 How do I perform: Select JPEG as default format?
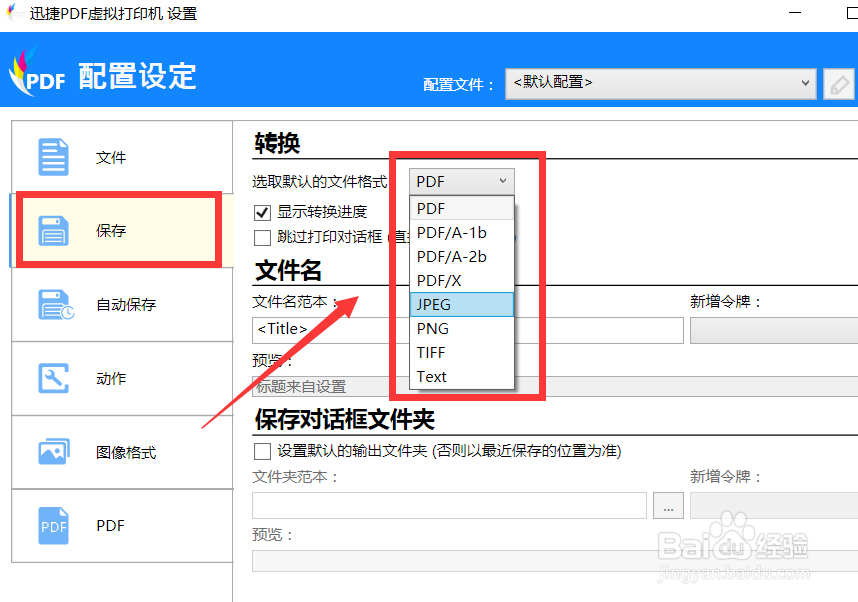pos(462,304)
